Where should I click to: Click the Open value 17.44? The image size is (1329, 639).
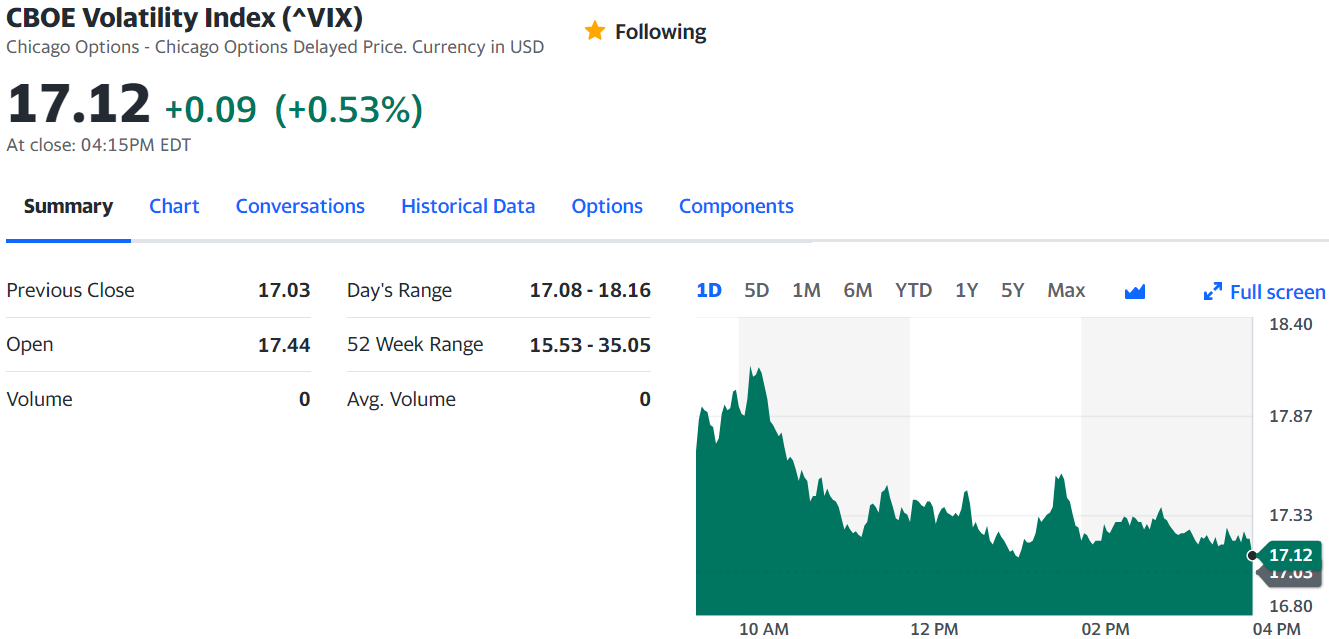pyautogui.click(x=284, y=345)
